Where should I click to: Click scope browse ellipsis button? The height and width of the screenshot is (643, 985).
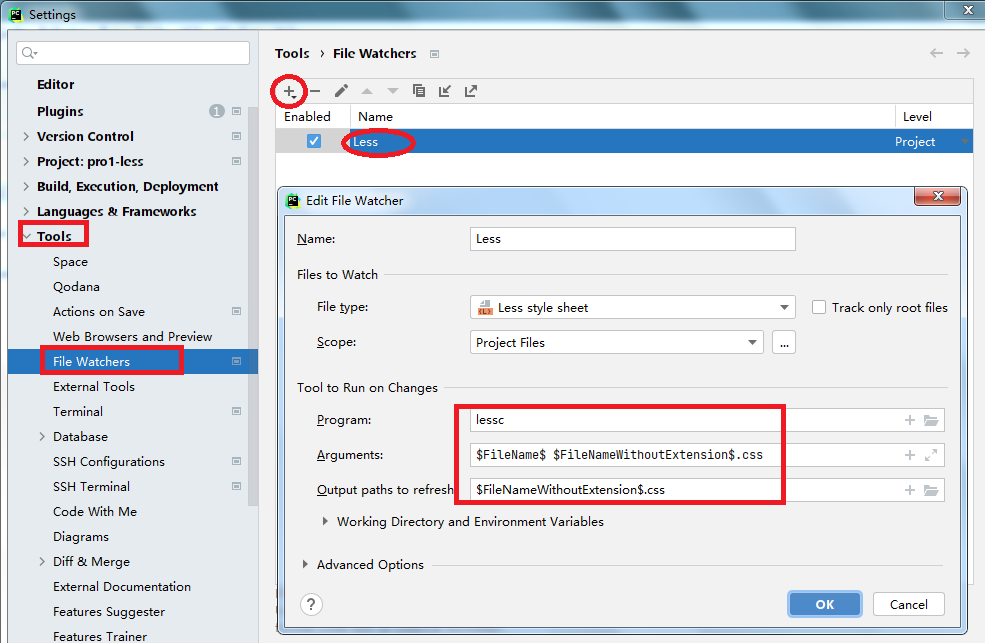tap(784, 343)
